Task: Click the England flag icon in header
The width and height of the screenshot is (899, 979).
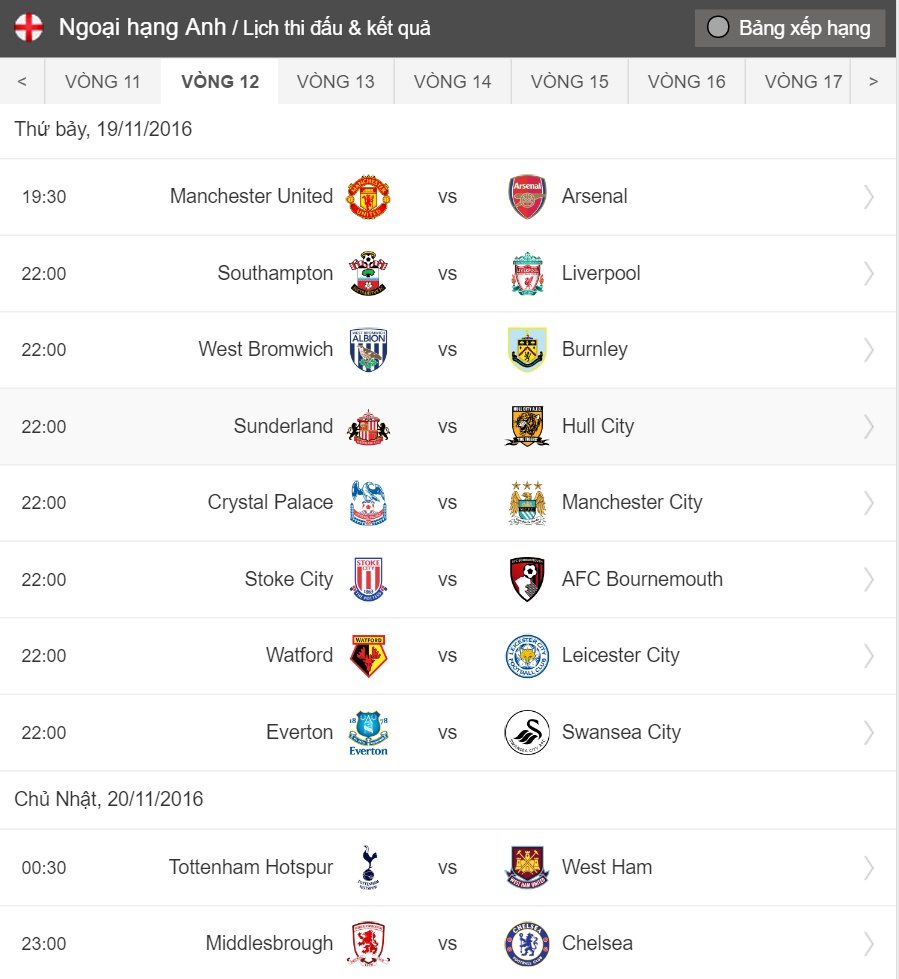Action: 30,28
